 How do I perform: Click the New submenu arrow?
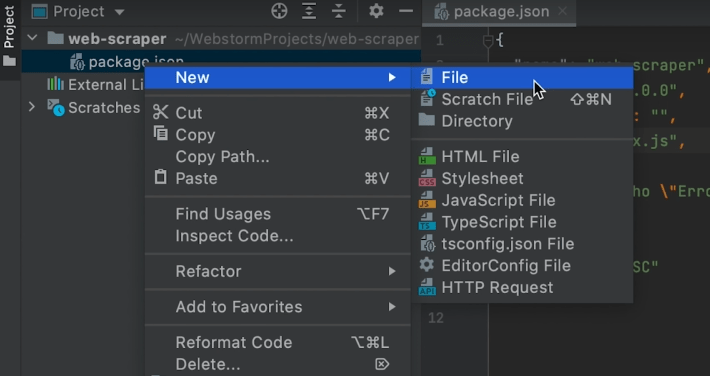[x=392, y=77]
